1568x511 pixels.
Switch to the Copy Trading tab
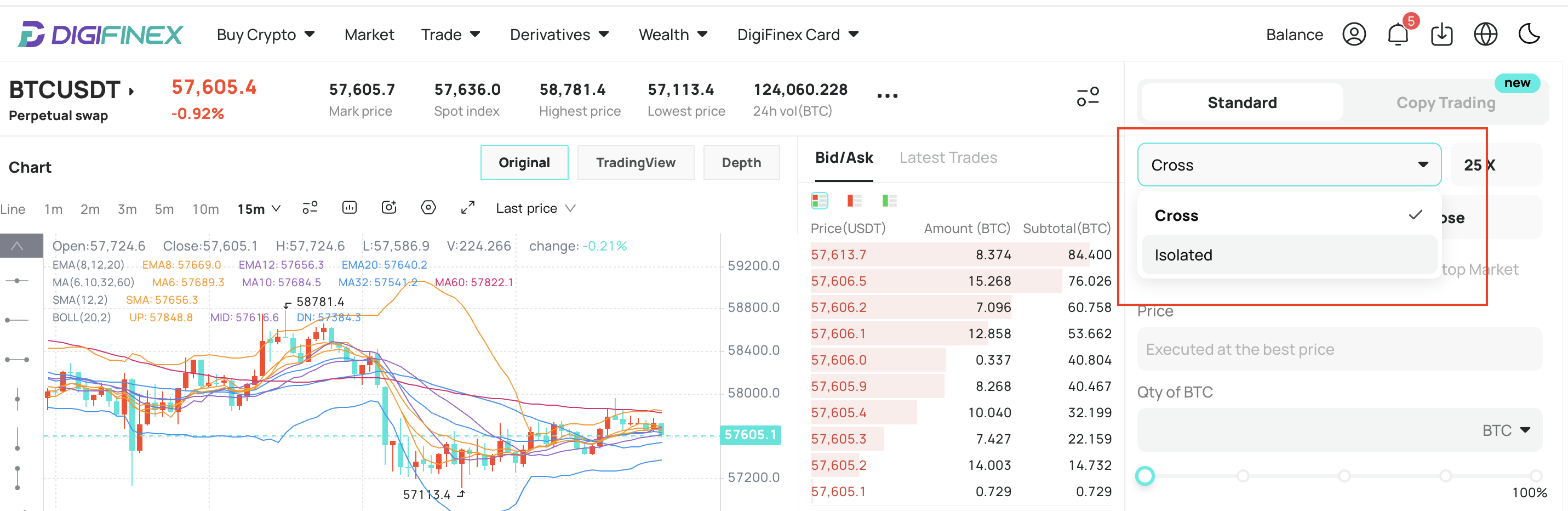1445,103
